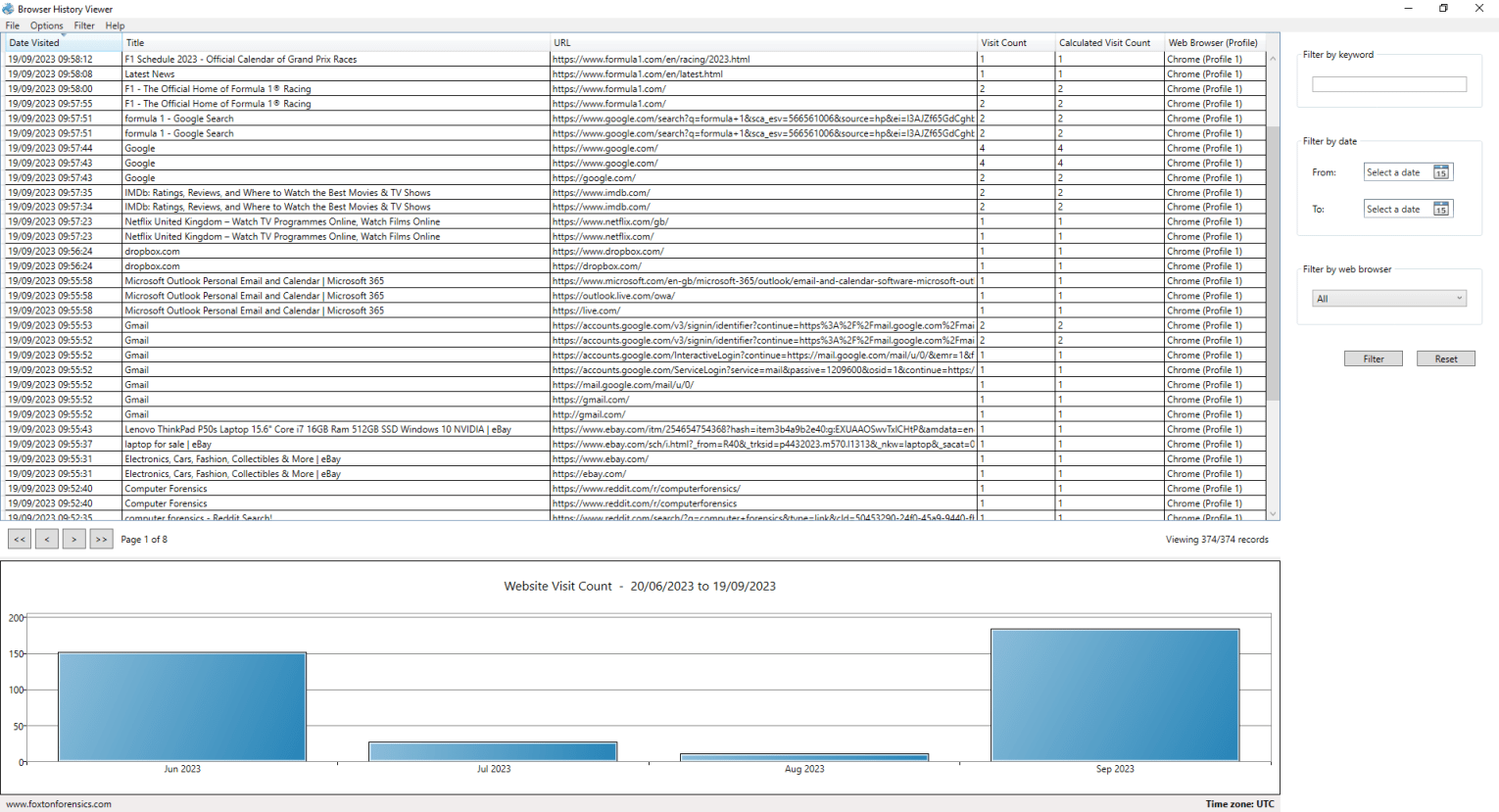Click the 'https://gmail.com/' URL cell
The height and width of the screenshot is (812, 1499).
click(x=763, y=400)
